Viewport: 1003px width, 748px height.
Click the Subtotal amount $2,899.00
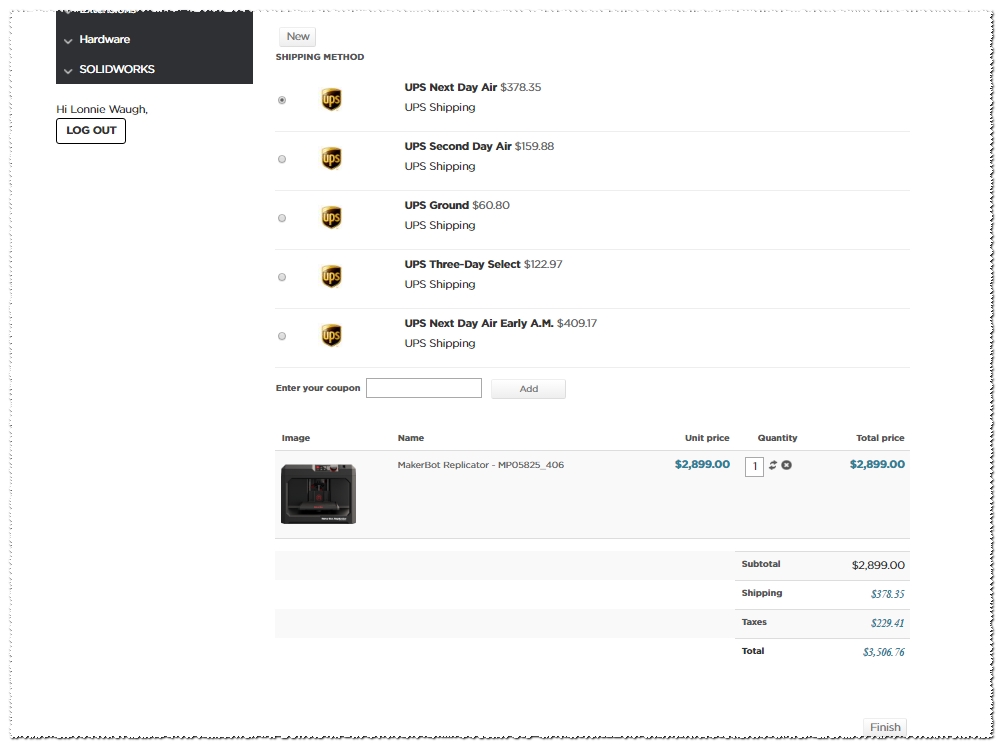(878, 565)
